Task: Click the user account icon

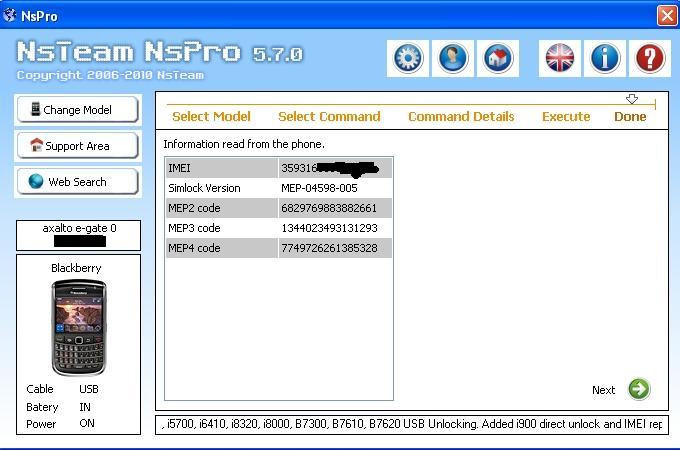Action: click(453, 58)
